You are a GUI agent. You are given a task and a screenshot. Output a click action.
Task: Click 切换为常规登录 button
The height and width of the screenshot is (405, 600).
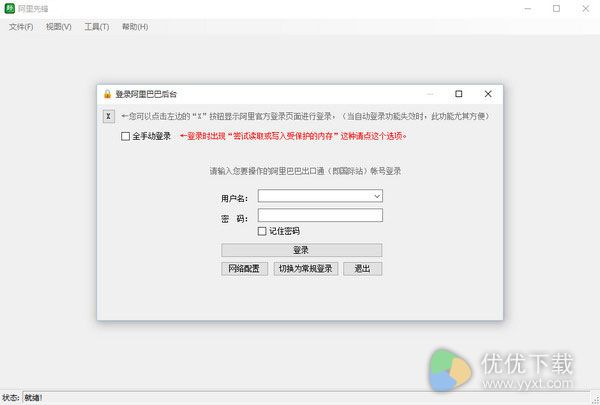point(305,269)
